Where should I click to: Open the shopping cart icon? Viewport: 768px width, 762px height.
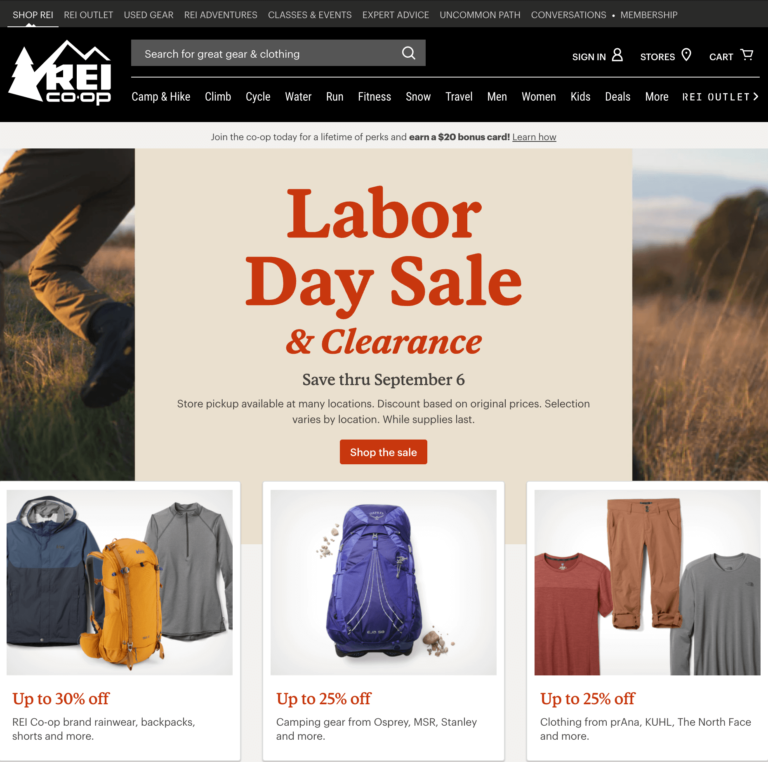(x=746, y=54)
